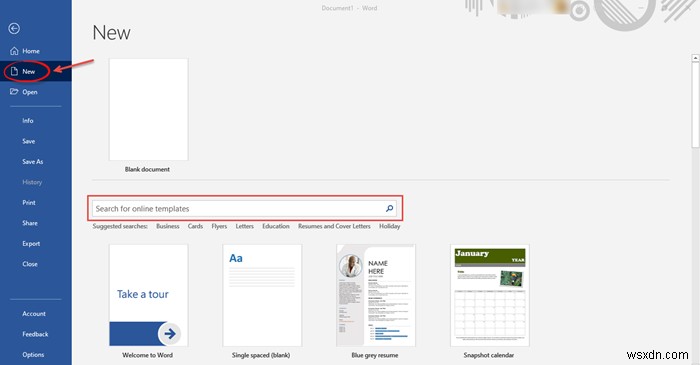Click the Blank document caption
Image resolution: width=700 pixels, height=365 pixels.
(x=147, y=169)
